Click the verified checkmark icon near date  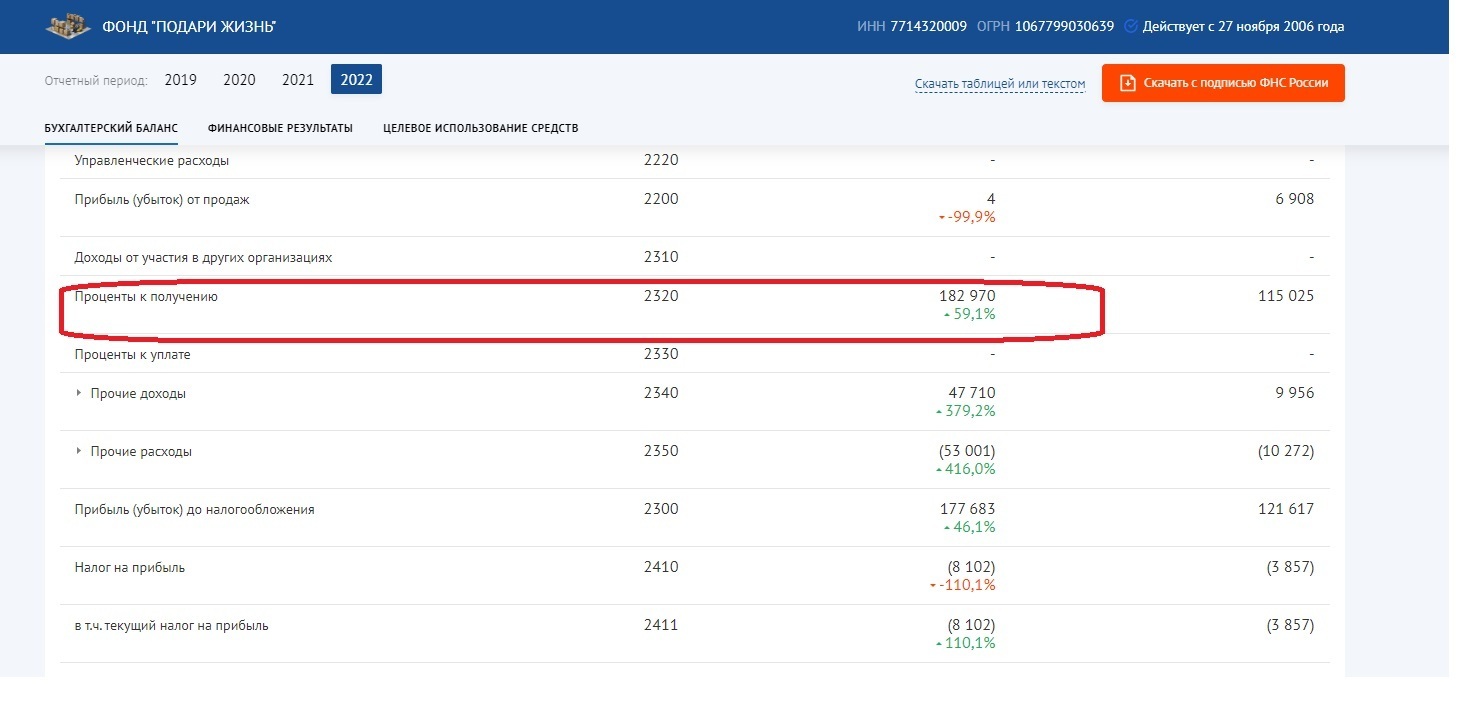1131,27
